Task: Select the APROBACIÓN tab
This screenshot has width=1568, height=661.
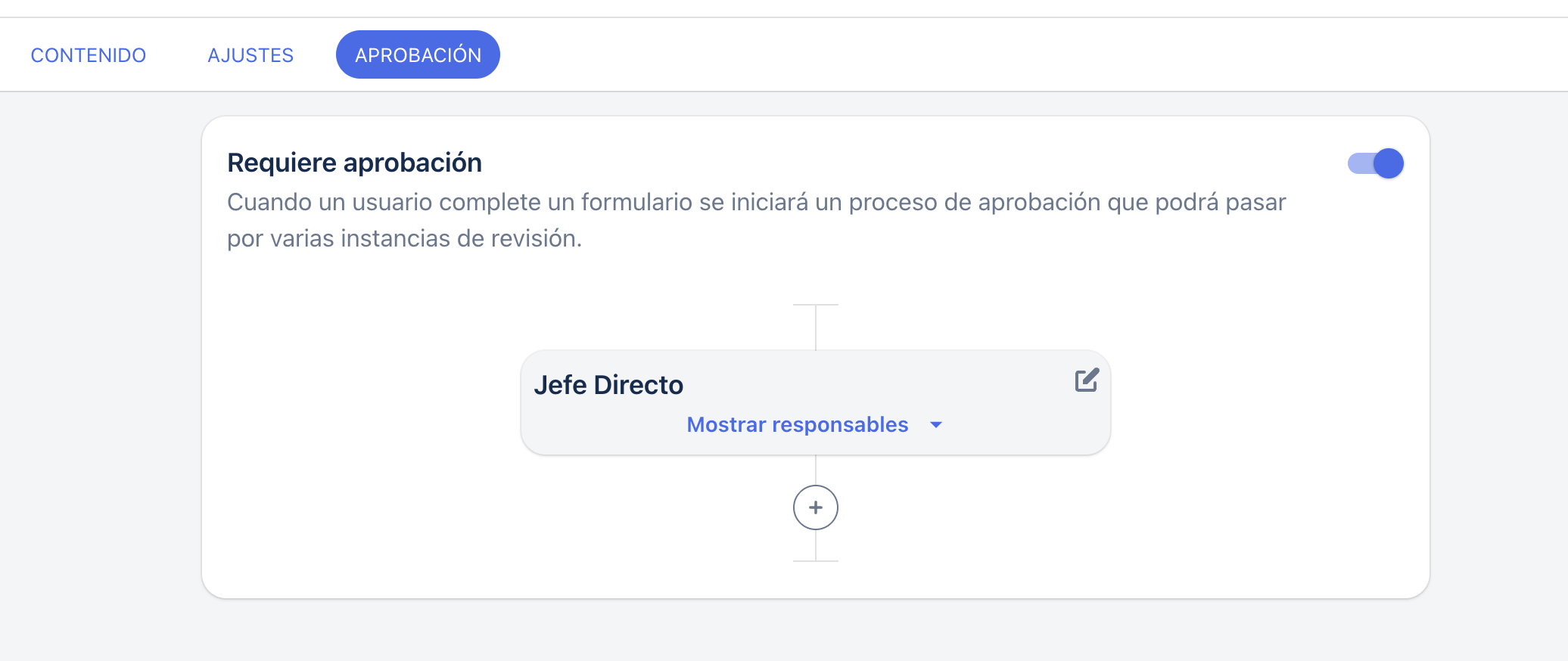Action: pos(418,55)
